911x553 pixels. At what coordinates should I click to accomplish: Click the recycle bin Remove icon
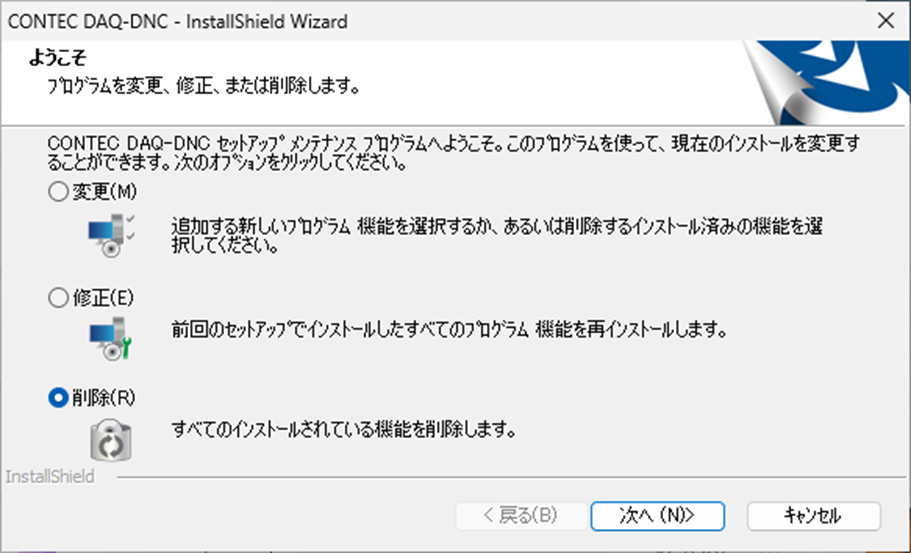pos(110,440)
